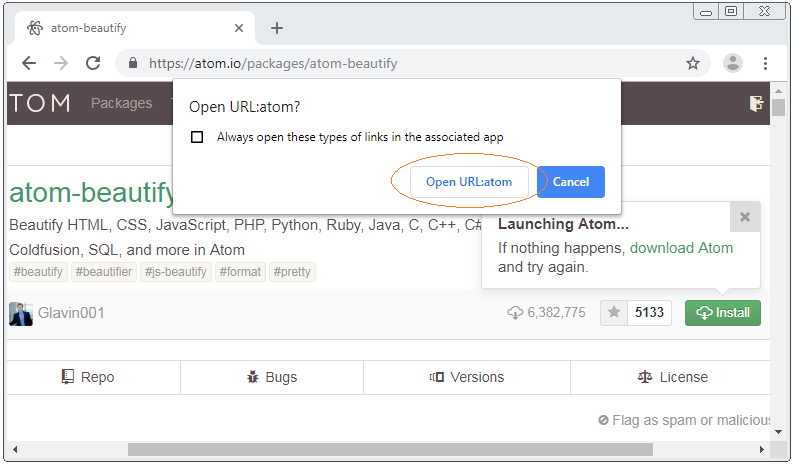Cancel the Open URL:atom dialog

click(571, 182)
